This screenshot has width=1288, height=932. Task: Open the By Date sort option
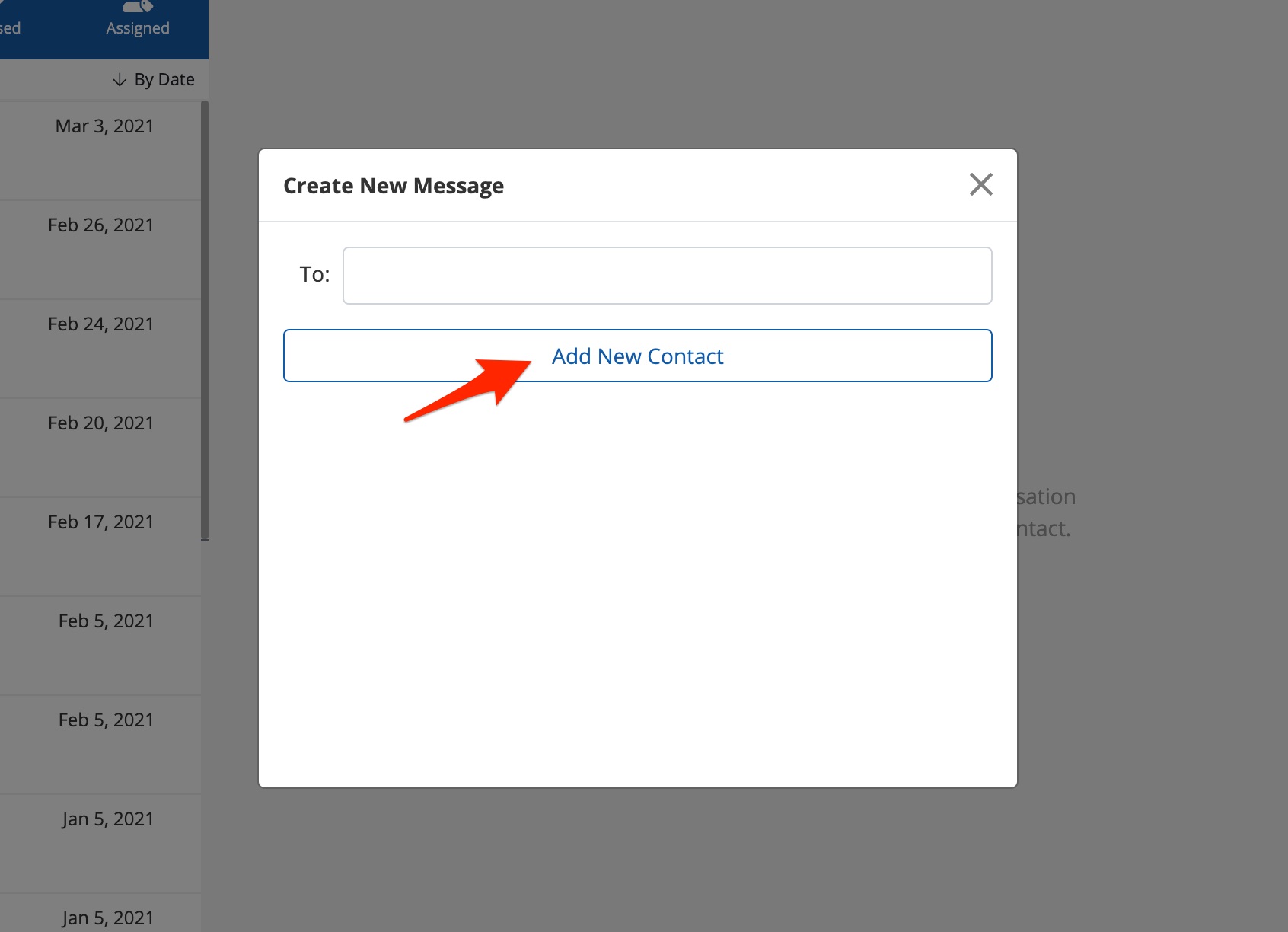164,80
